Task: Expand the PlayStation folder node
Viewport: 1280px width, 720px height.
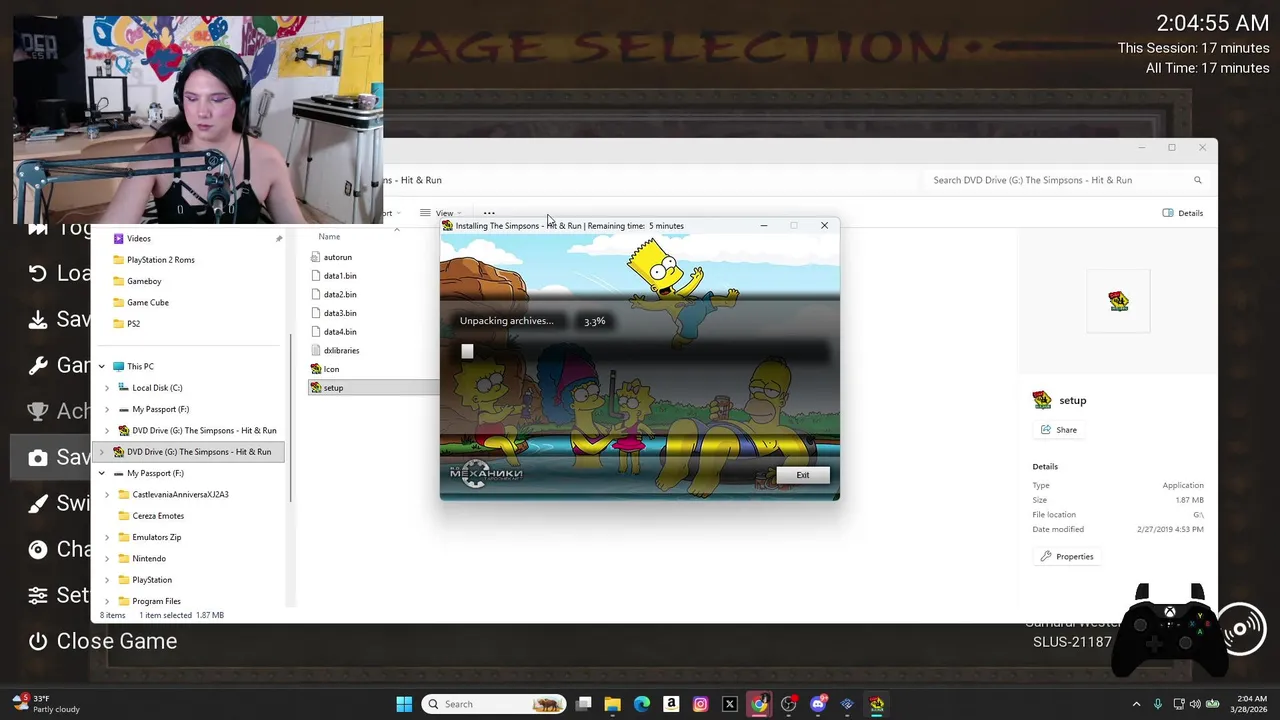Action: [107, 580]
